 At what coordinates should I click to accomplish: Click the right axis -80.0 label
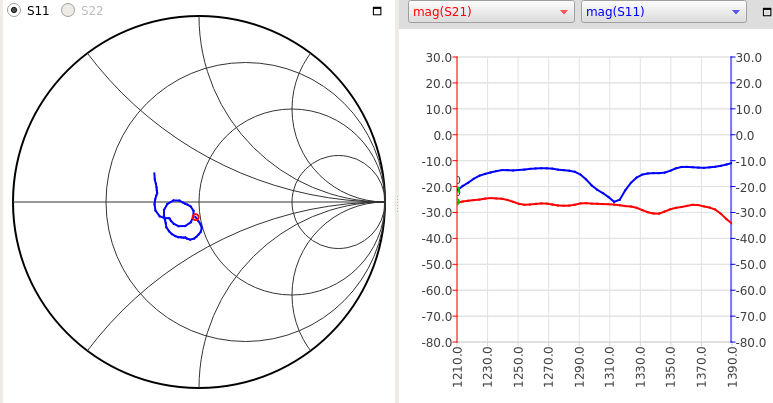(749, 342)
